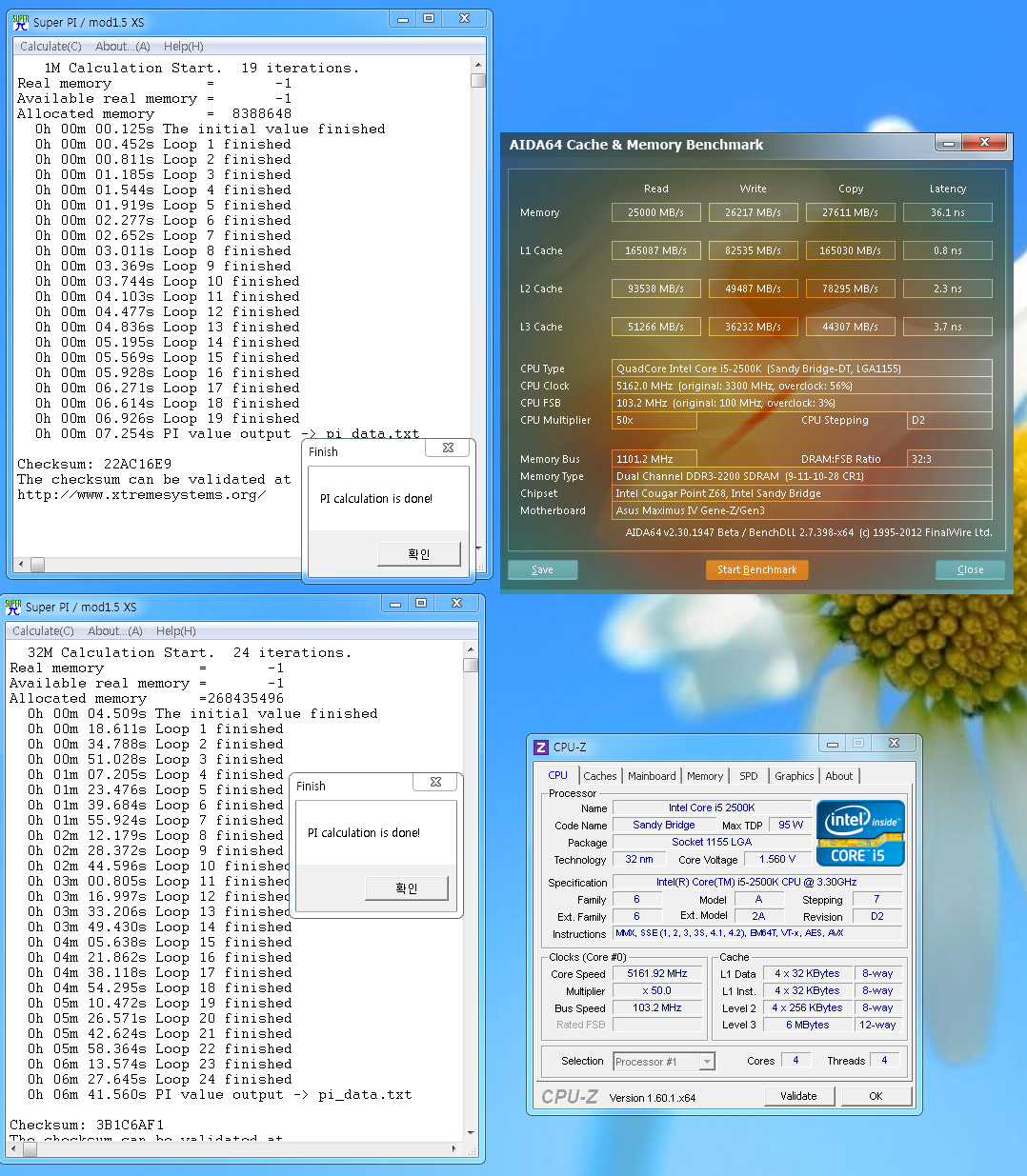Image resolution: width=1027 pixels, height=1176 pixels.
Task: Switch to the Caches tab in CPU-Z
Action: coord(600,776)
